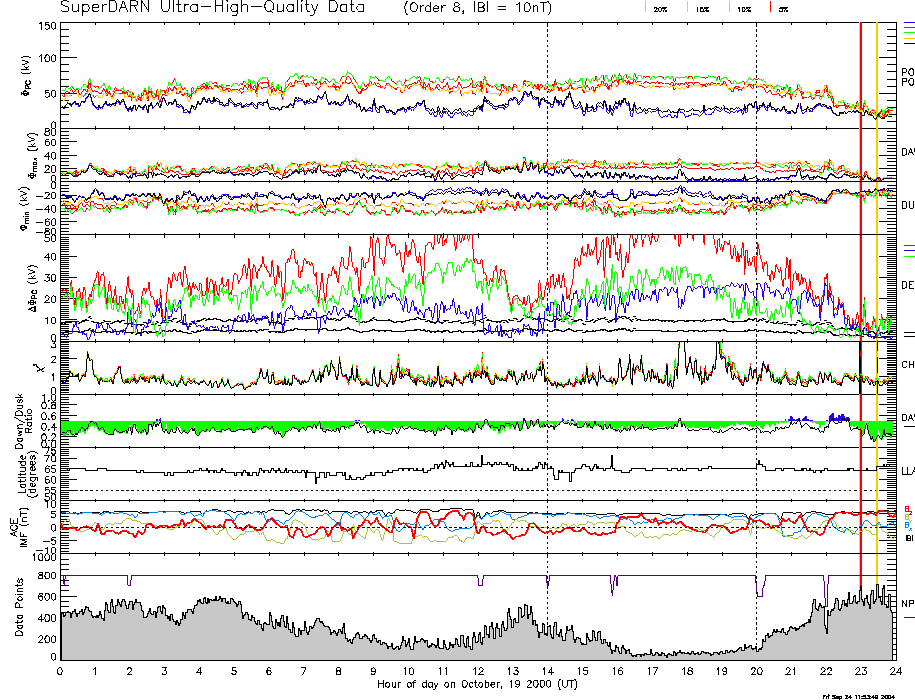Image resolution: width=915 pixels, height=700 pixels.
Task: Click the dashed vertical line at hour 20
Action: 756,300
